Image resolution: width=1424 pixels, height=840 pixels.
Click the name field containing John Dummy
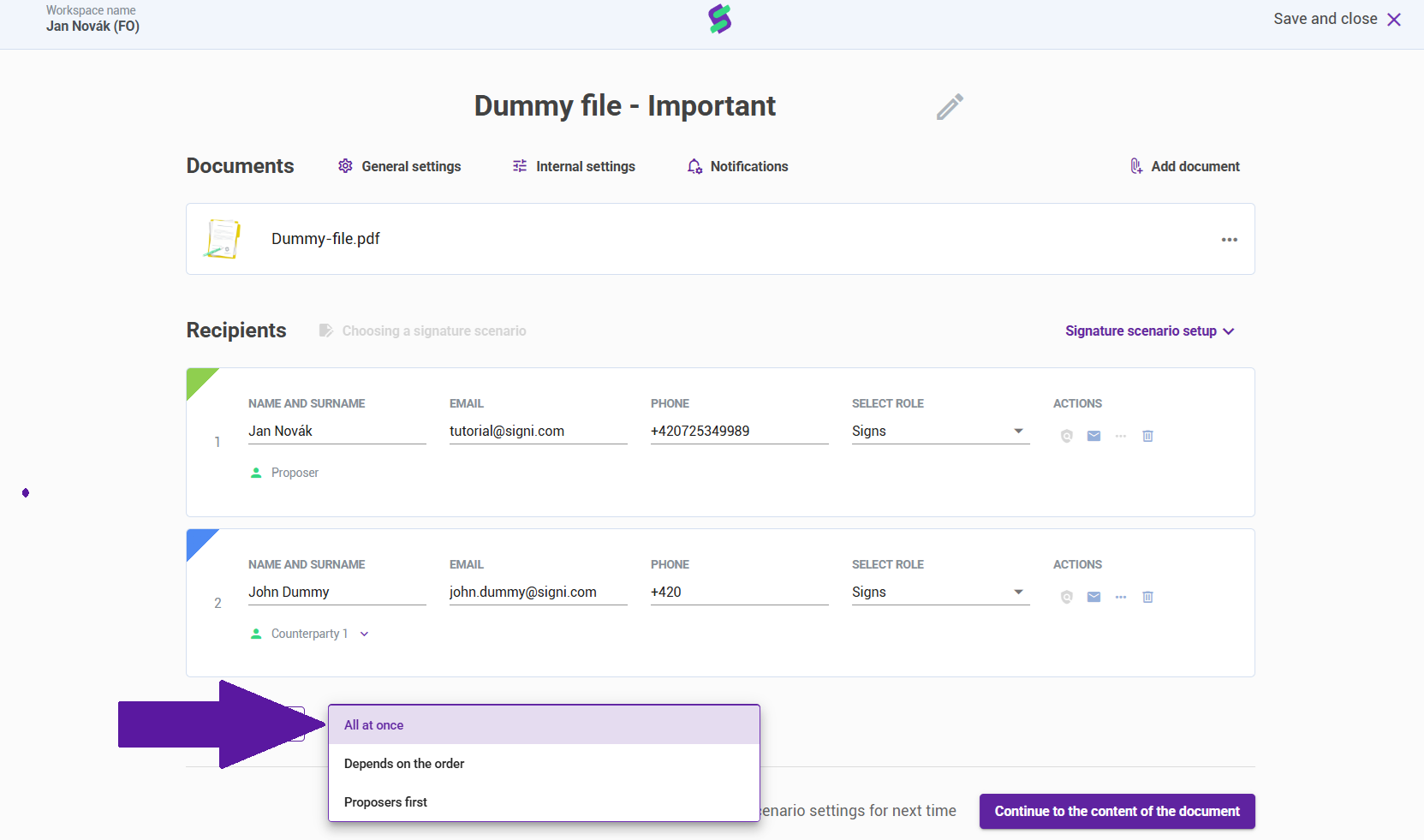pyautogui.click(x=337, y=592)
